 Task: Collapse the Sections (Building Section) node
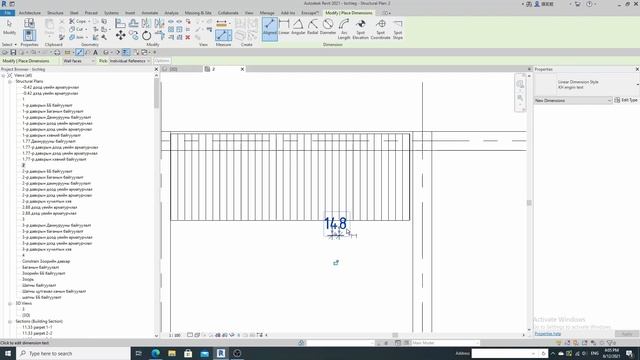coord(10,321)
